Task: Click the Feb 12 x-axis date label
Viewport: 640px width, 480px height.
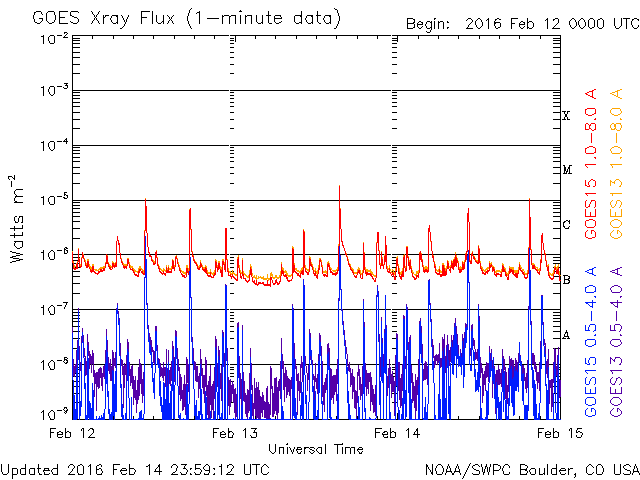Action: tap(75, 433)
